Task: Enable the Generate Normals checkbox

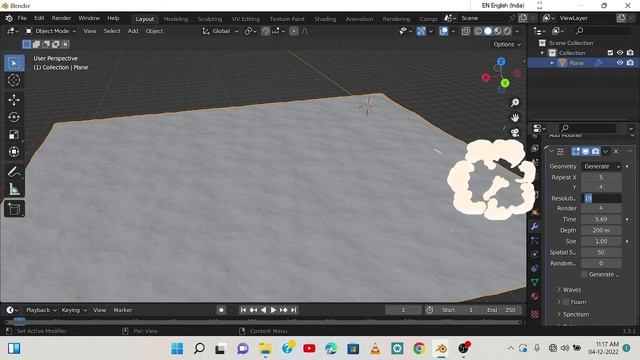Action: (584, 274)
